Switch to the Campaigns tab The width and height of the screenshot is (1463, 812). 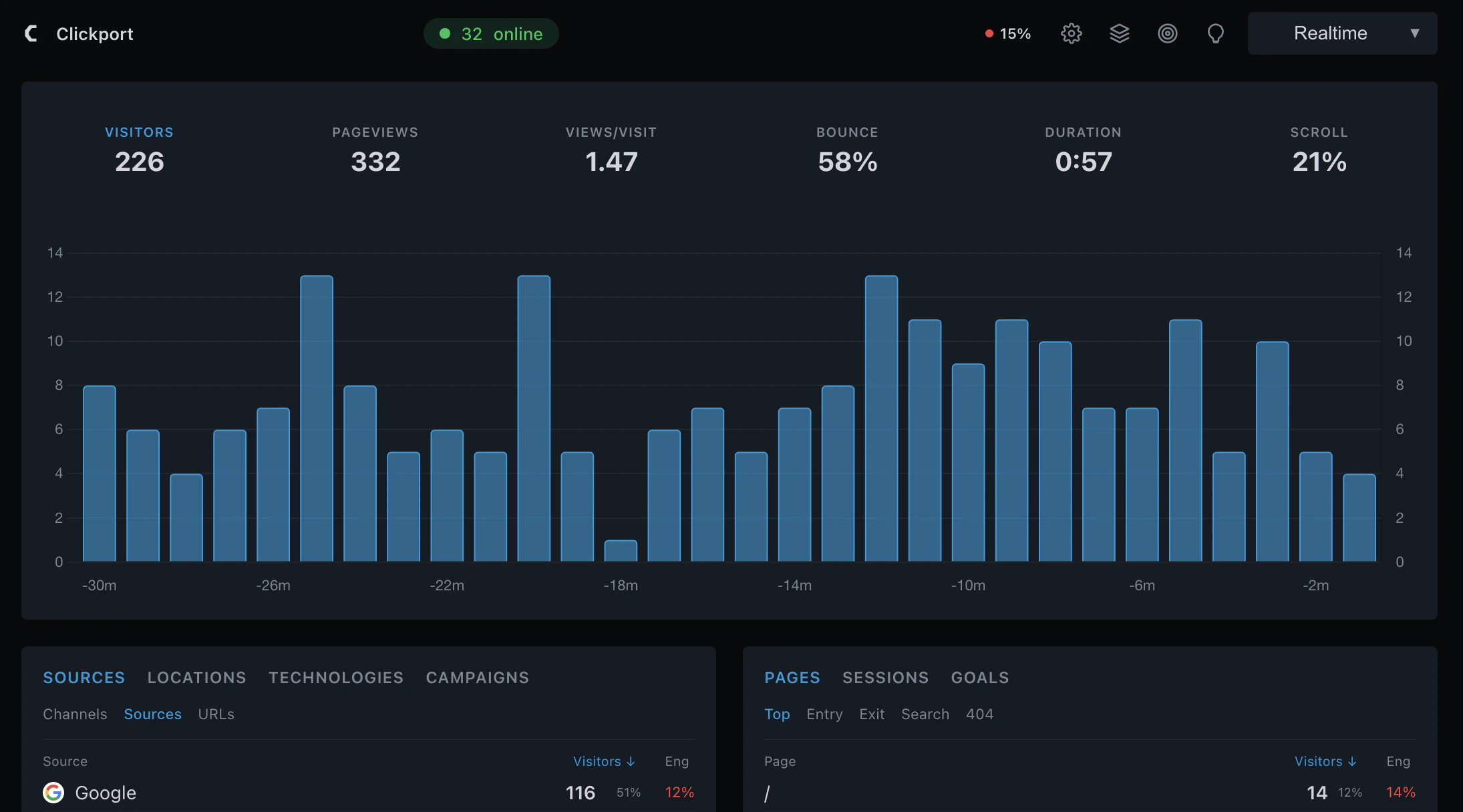coord(477,677)
